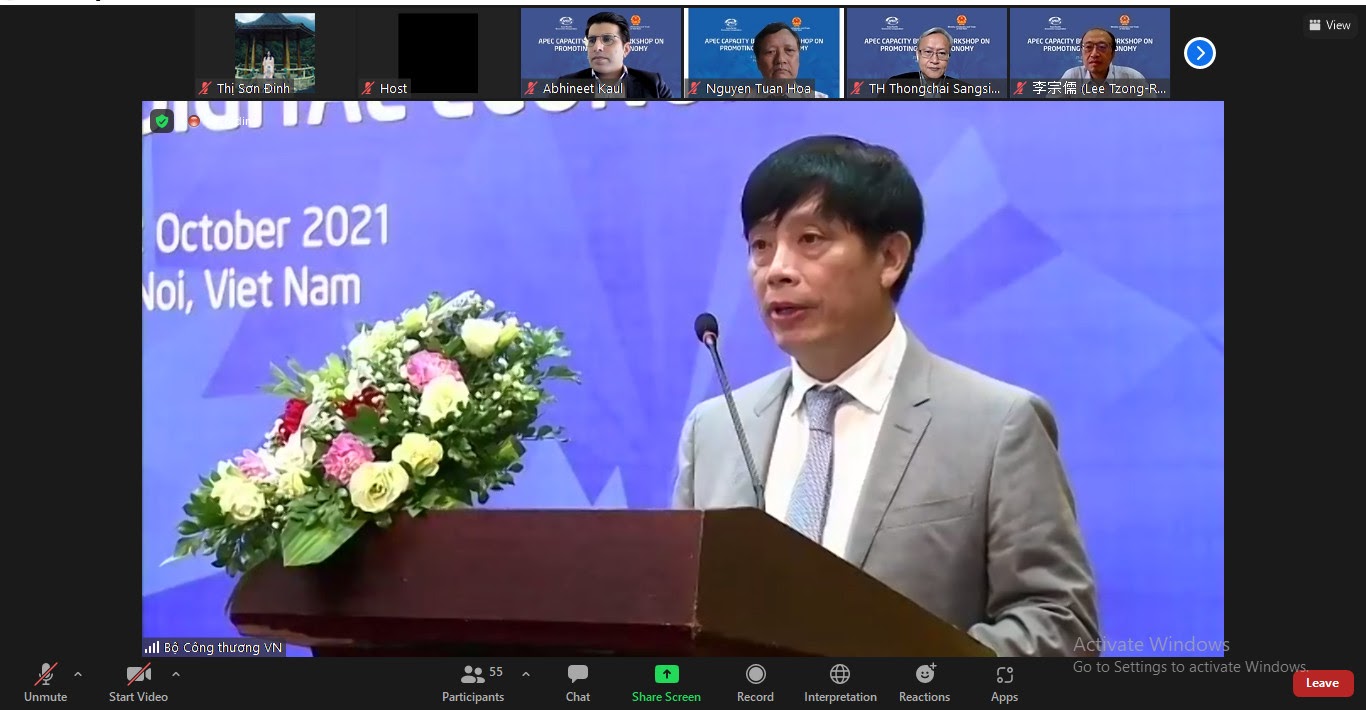Click the green encryption shield icon

tap(162, 121)
